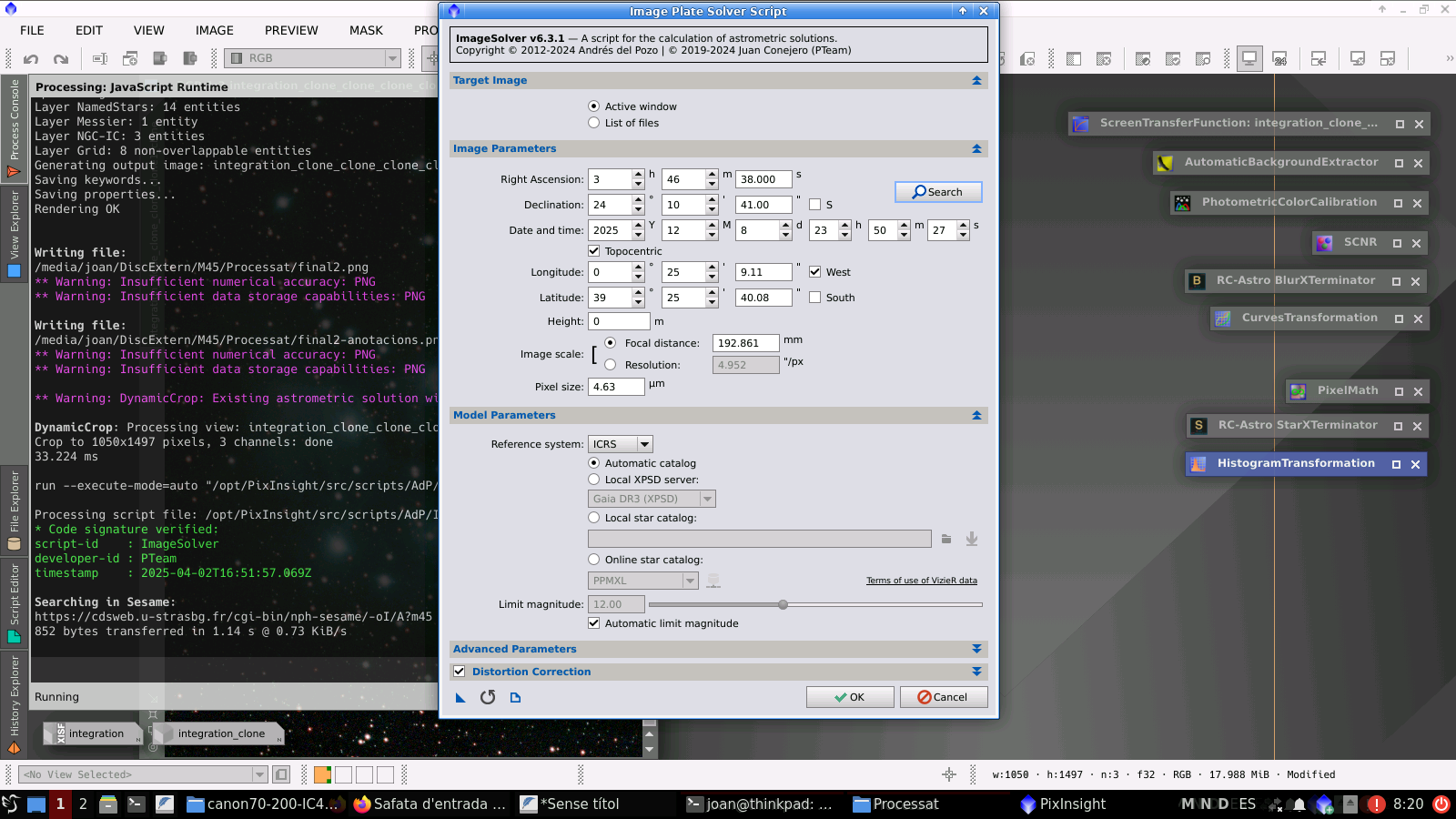Click the reset circular arrow icon
Image resolution: width=1456 pixels, height=819 pixels.
[488, 698]
